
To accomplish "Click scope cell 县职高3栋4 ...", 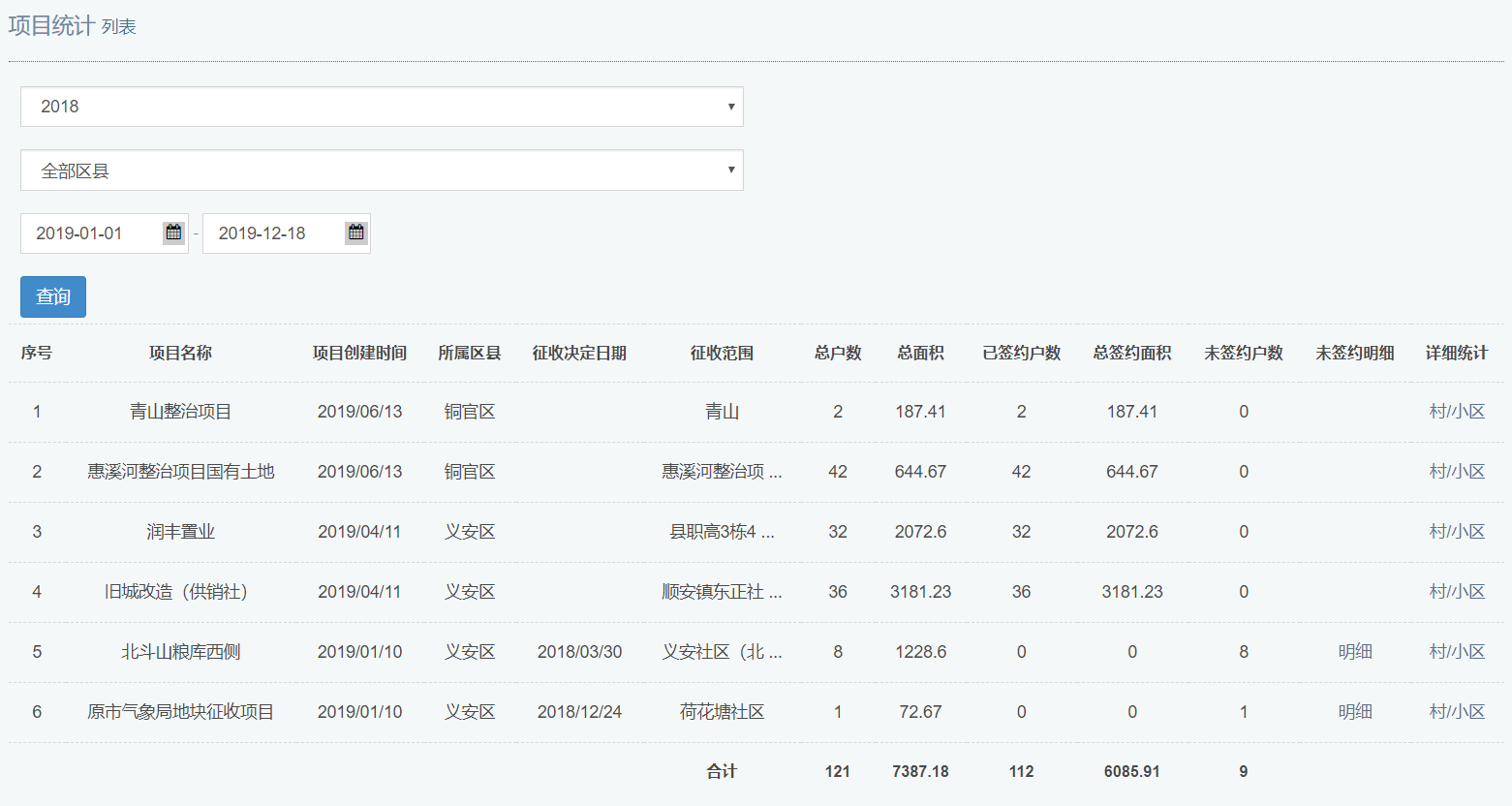I will pyautogui.click(x=722, y=532).
